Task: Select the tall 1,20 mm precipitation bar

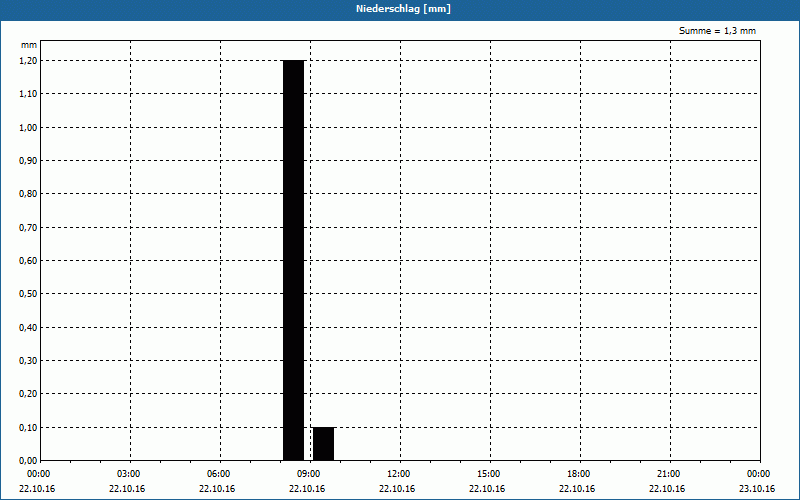Action: pos(293,260)
